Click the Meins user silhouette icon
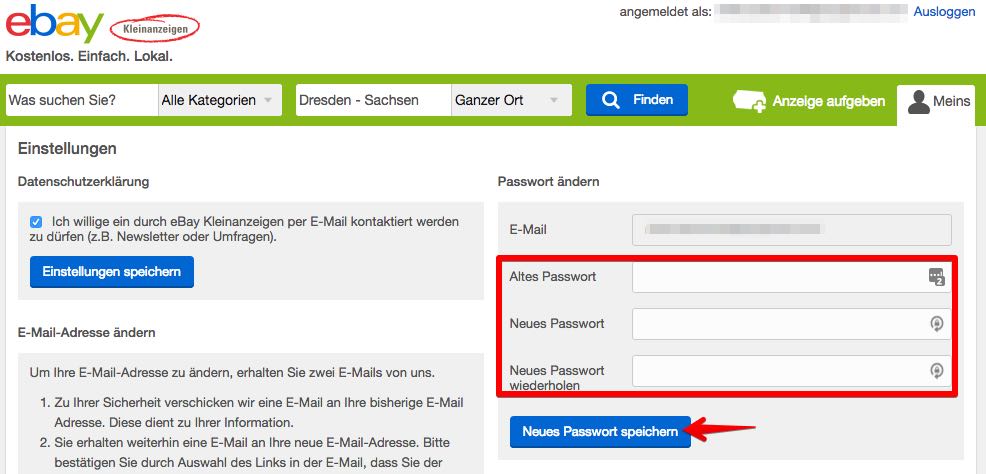The image size is (986, 474). (x=919, y=102)
